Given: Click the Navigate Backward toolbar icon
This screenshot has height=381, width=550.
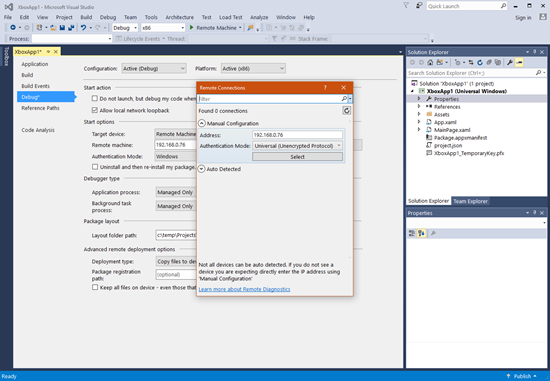Looking at the screenshot, I should pyautogui.click(x=13, y=27).
